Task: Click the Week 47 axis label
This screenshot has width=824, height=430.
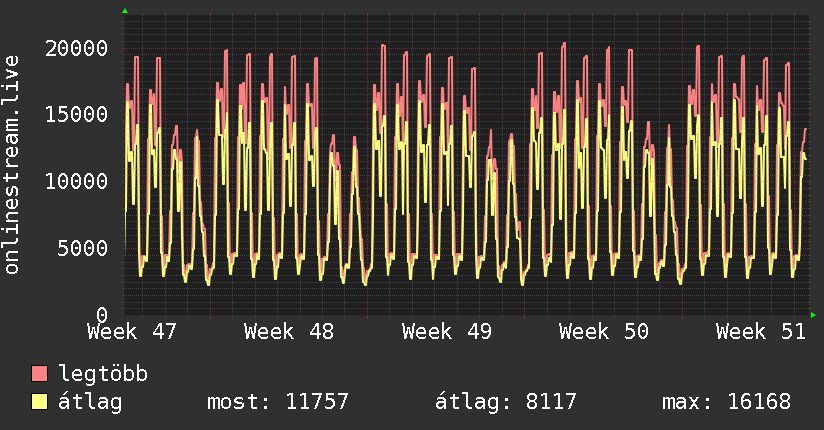Action: point(132,331)
